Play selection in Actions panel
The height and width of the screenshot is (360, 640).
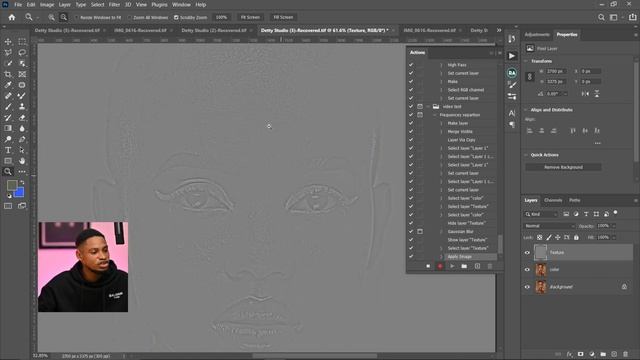point(452,266)
